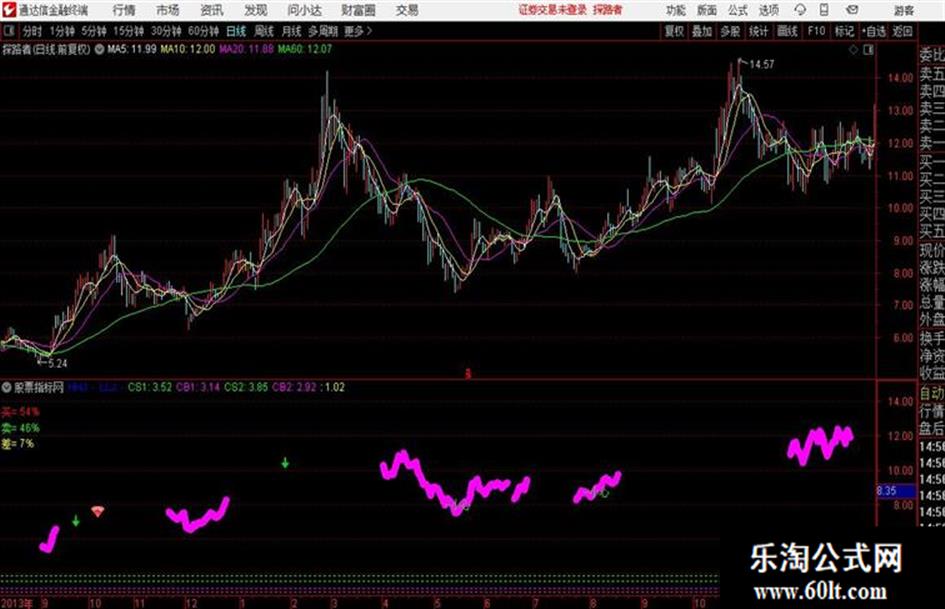Switch to 分时 chart period
The width and height of the screenshot is (945, 609).
pyautogui.click(x=32, y=31)
